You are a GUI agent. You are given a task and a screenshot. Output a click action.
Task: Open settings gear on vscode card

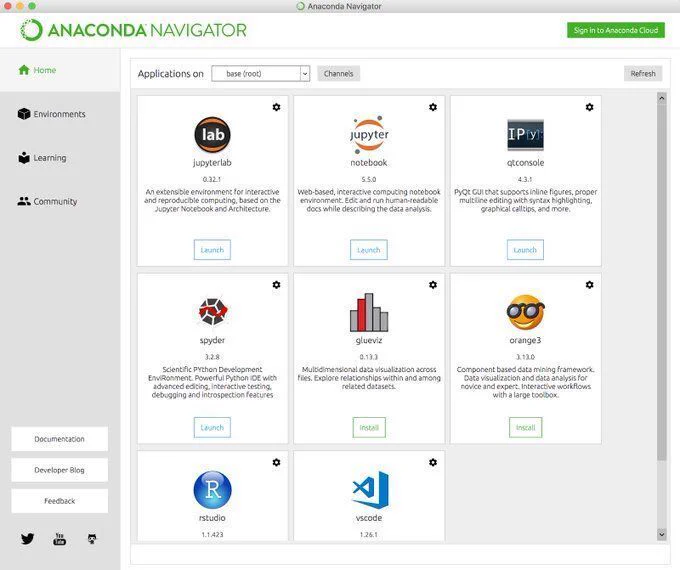[x=433, y=462]
